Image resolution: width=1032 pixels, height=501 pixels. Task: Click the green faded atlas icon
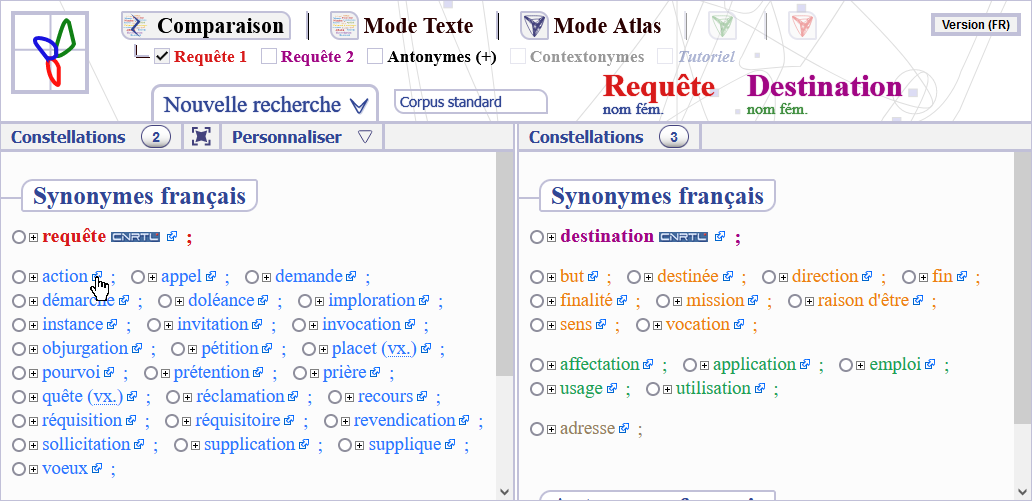click(x=721, y=26)
